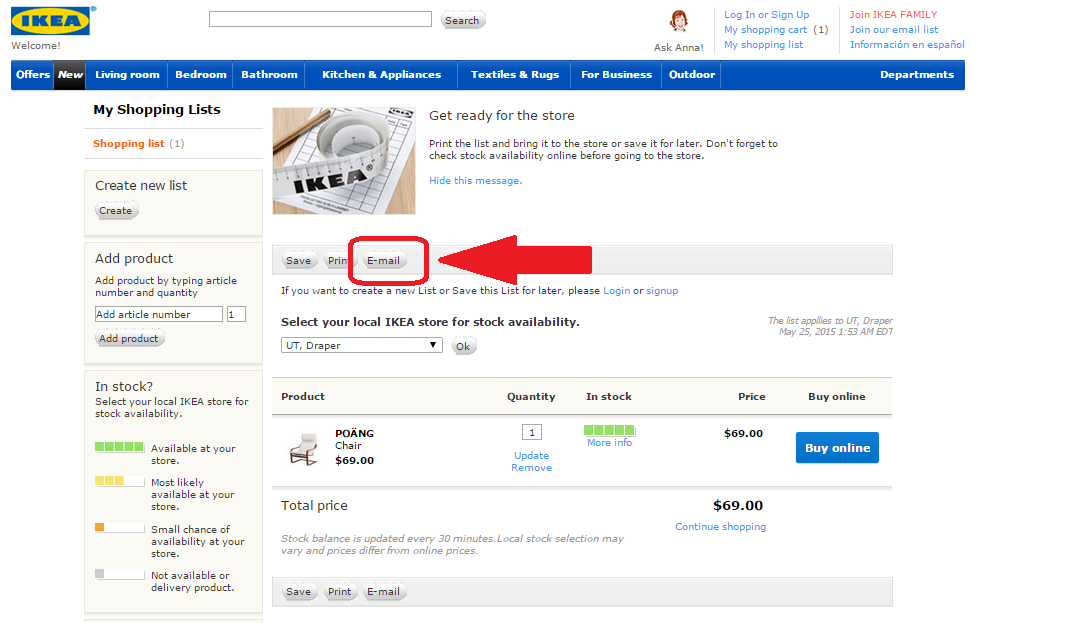Screen dimensions: 1069x623
Task: Click the top Save button
Action: point(298,261)
